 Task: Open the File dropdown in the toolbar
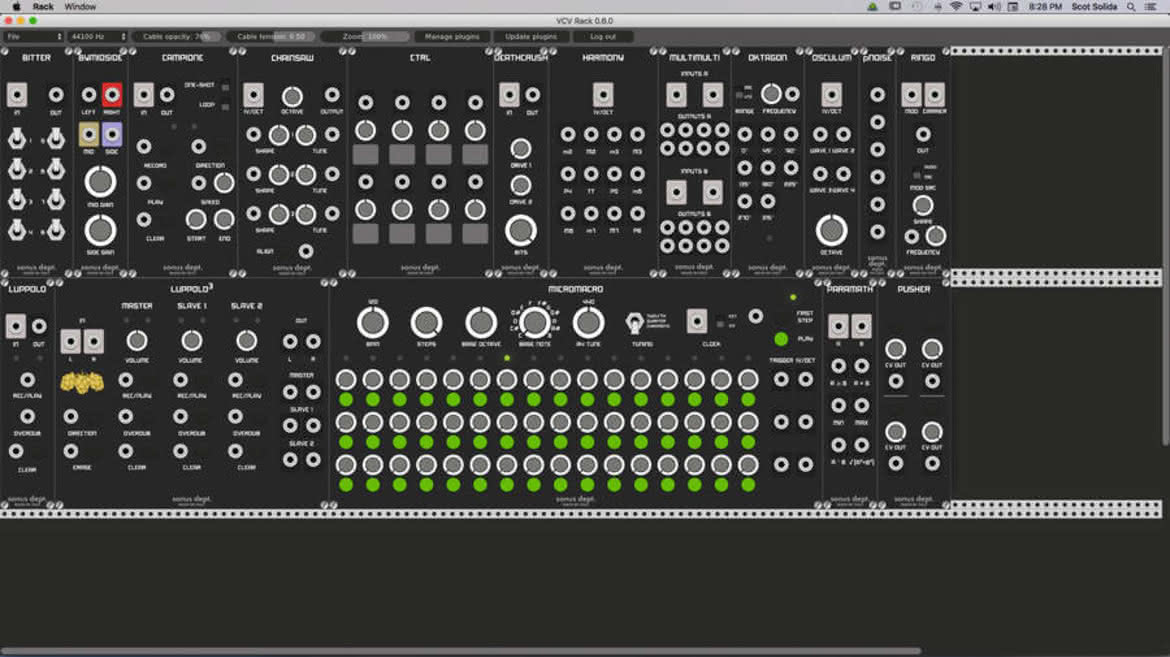tap(34, 37)
